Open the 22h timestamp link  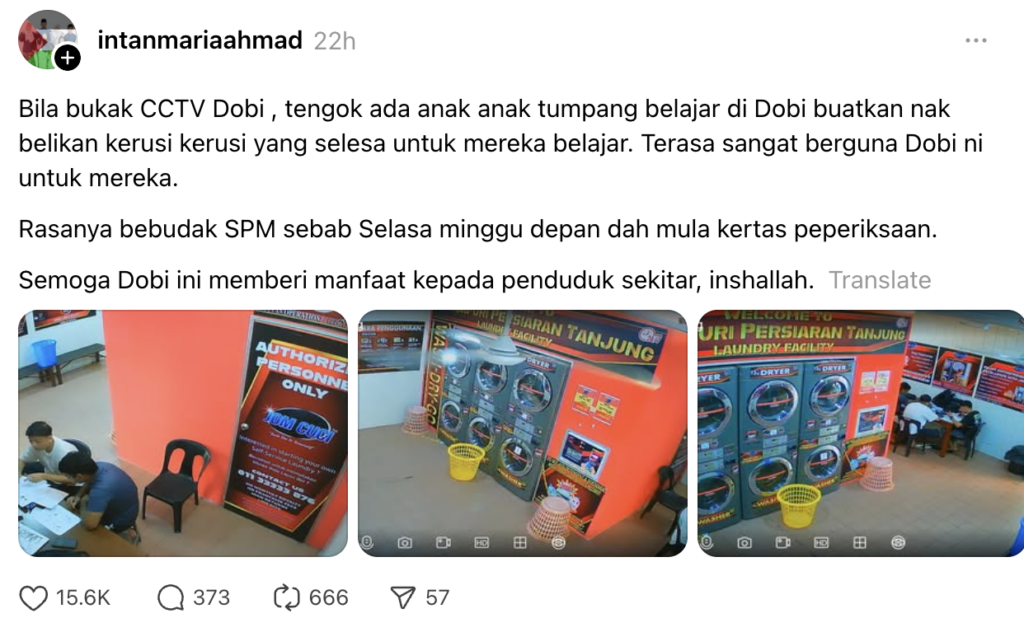click(x=334, y=41)
